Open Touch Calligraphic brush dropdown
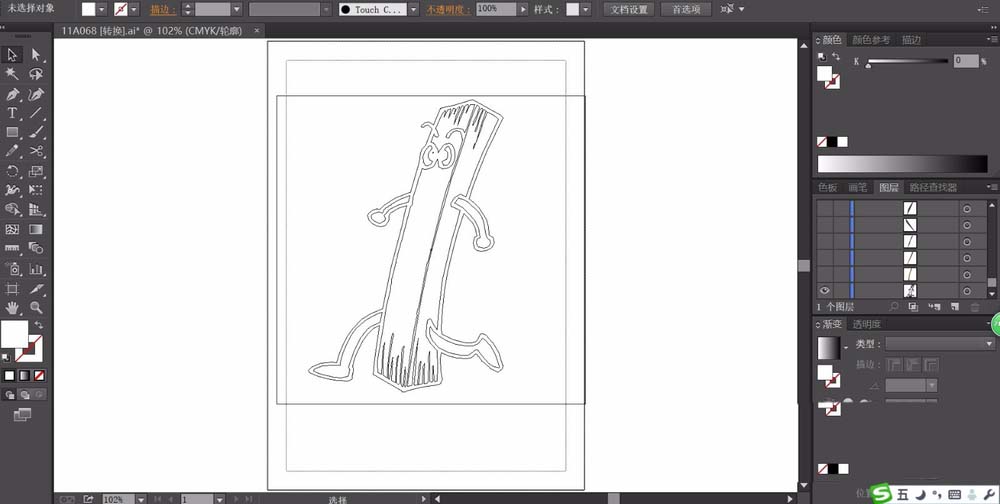The image size is (1000, 504). tap(413, 10)
